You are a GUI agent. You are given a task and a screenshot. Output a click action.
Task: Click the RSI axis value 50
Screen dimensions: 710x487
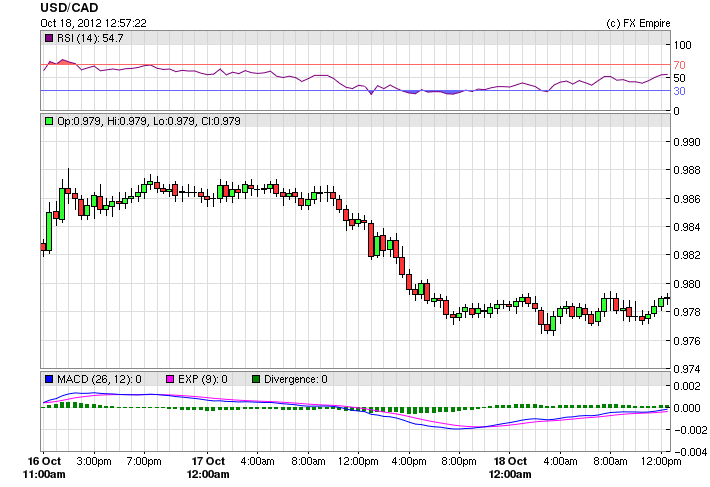[679, 78]
